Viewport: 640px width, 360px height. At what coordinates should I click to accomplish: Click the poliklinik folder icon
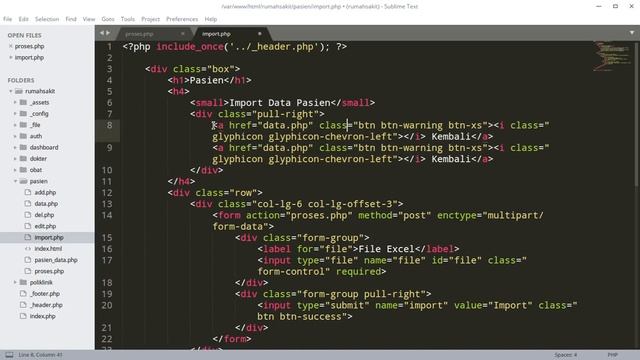[23, 282]
